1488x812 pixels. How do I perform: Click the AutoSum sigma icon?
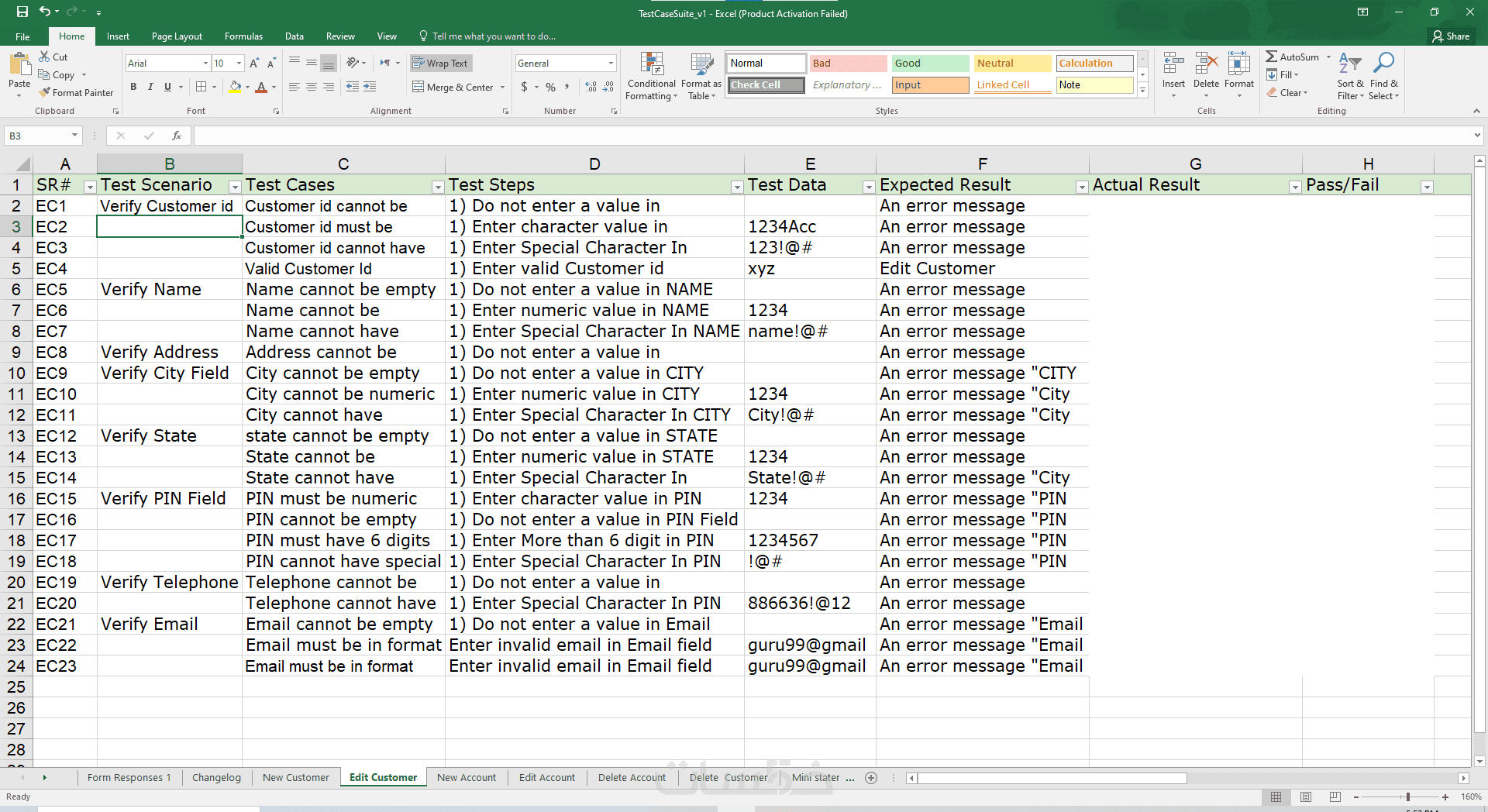[x=1272, y=57]
